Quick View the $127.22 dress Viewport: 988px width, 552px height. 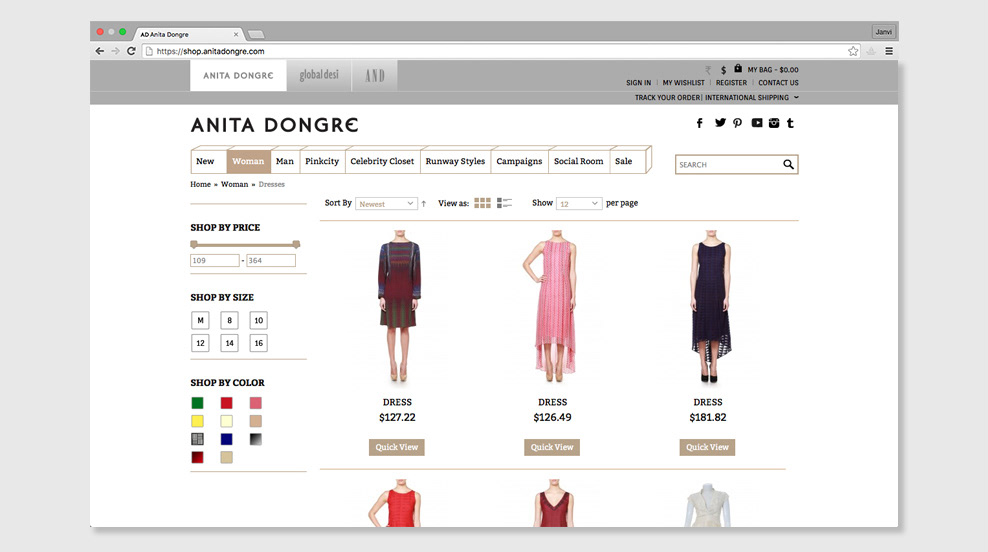397,447
